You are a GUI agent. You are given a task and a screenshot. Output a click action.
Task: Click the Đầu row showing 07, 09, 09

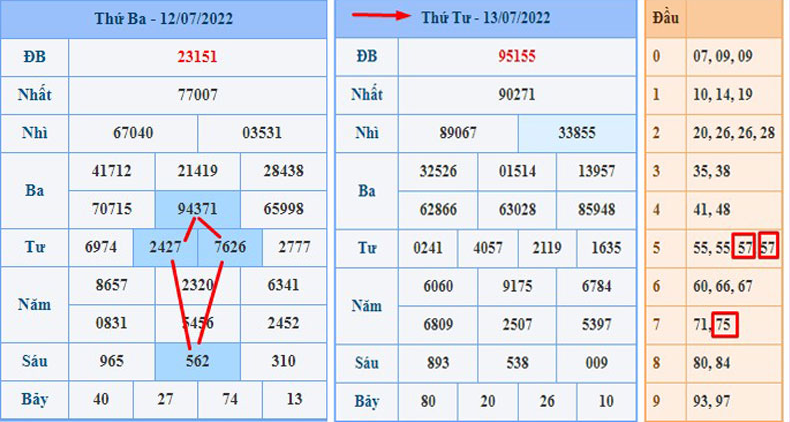(x=715, y=55)
